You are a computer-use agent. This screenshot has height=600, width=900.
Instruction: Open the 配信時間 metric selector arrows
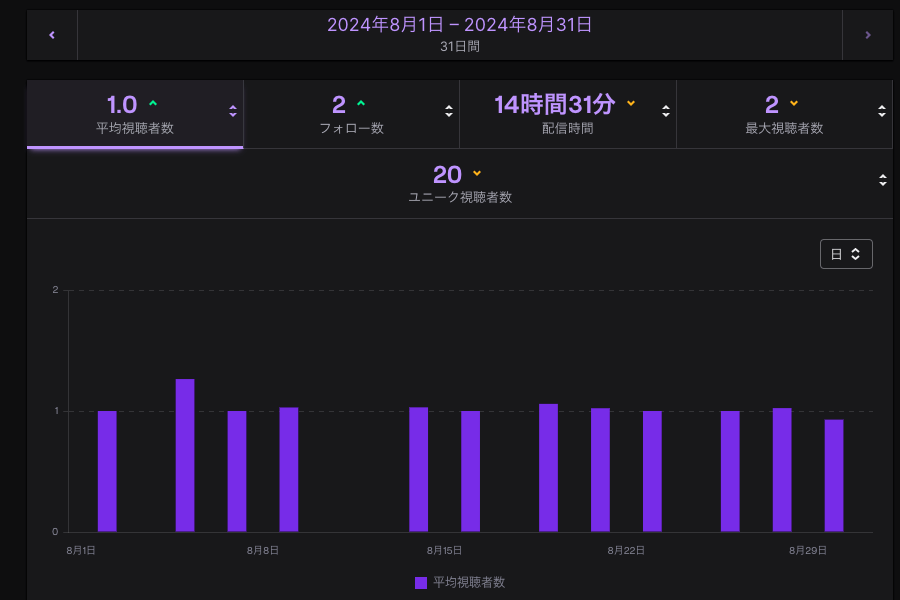pyautogui.click(x=666, y=111)
